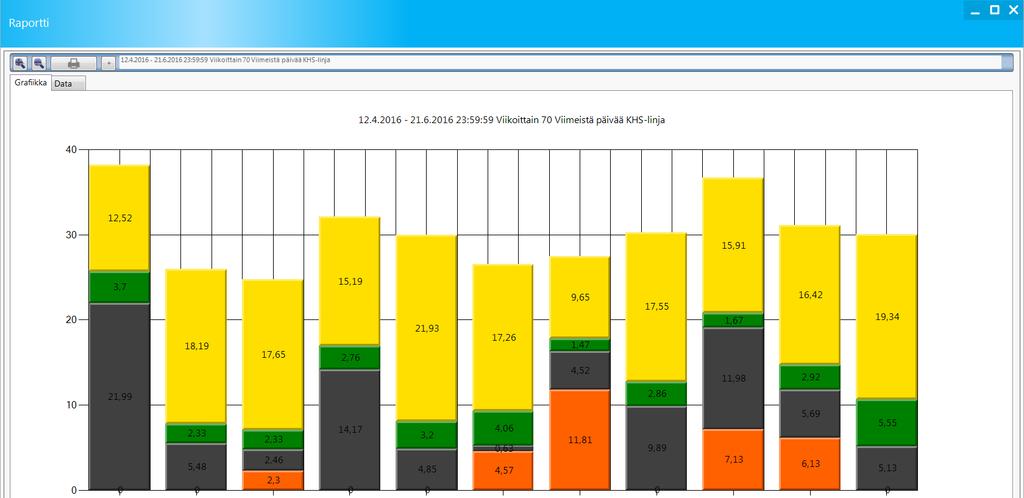This screenshot has height=498, width=1024.
Task: Click the gray 5,13 bar segment
Action: (x=887, y=468)
